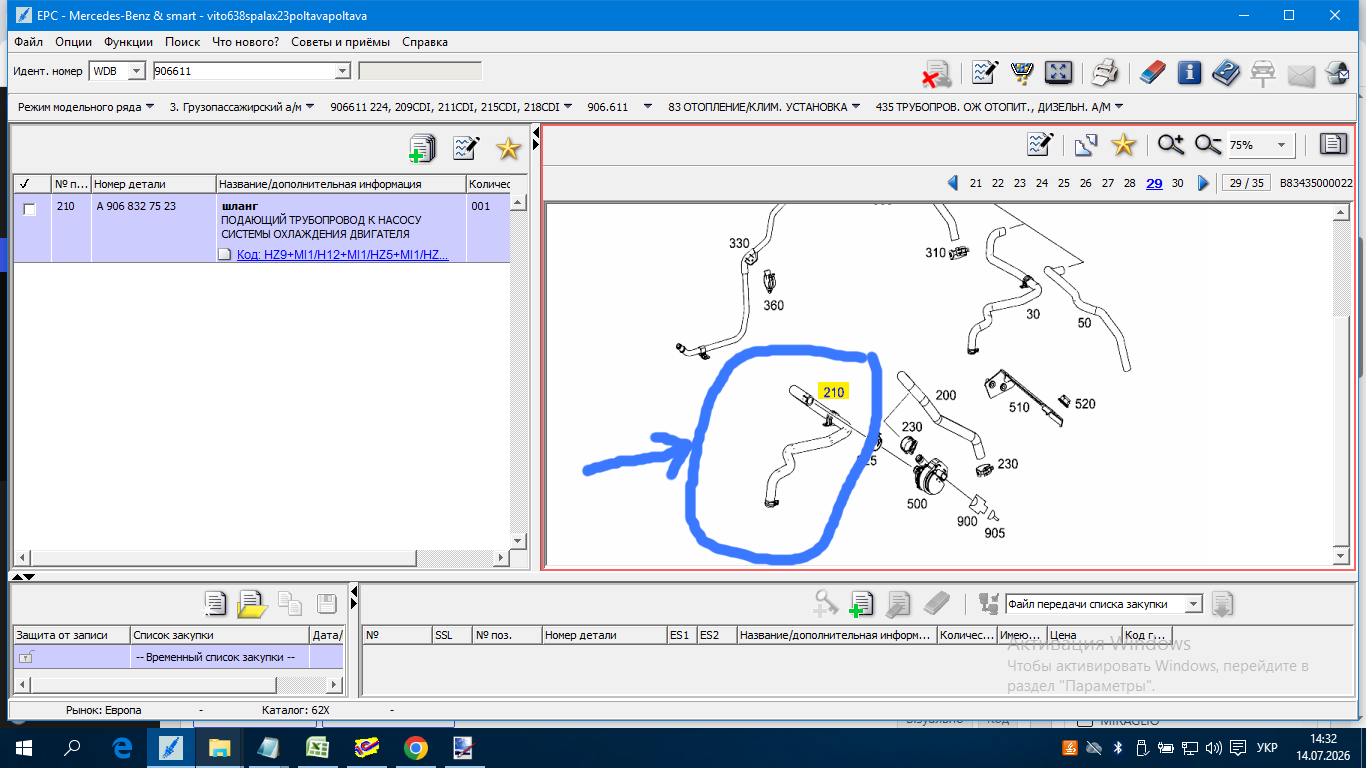Open the Что нового? menu
Viewport: 1366px width, 768px height.
[x=246, y=42]
